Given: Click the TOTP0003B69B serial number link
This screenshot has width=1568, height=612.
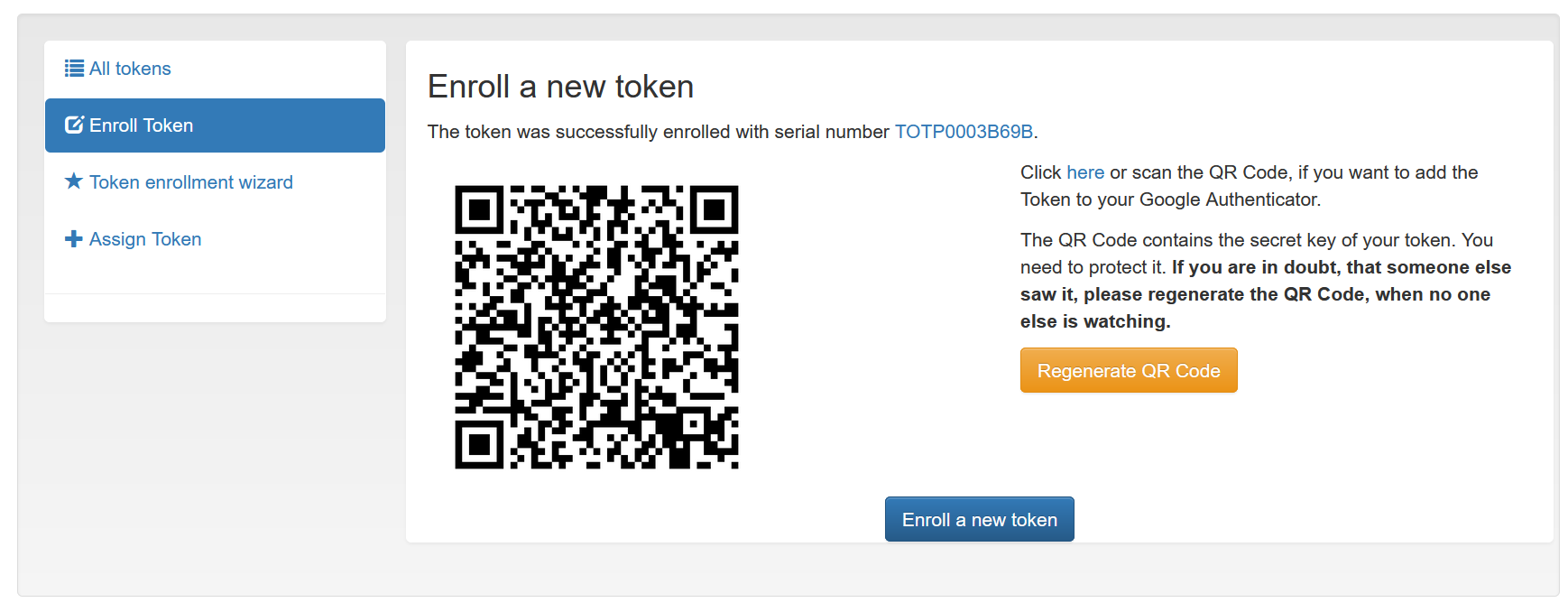Looking at the screenshot, I should coord(963,131).
